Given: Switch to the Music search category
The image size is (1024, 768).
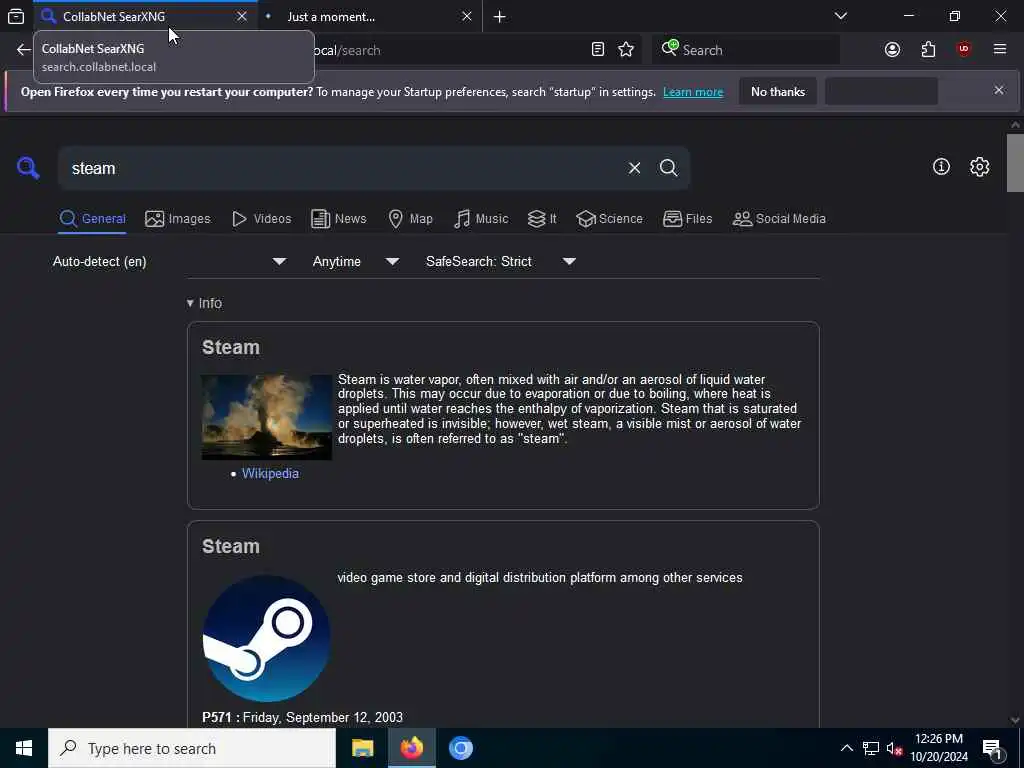Looking at the screenshot, I should point(481,219).
